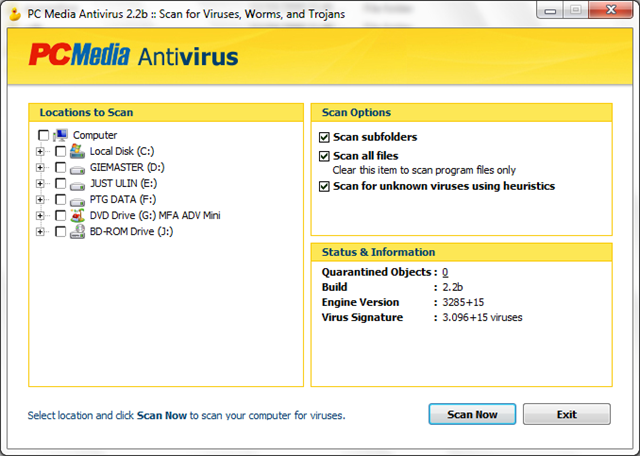
Task: Toggle the Scan all files checkbox
Action: click(324, 156)
